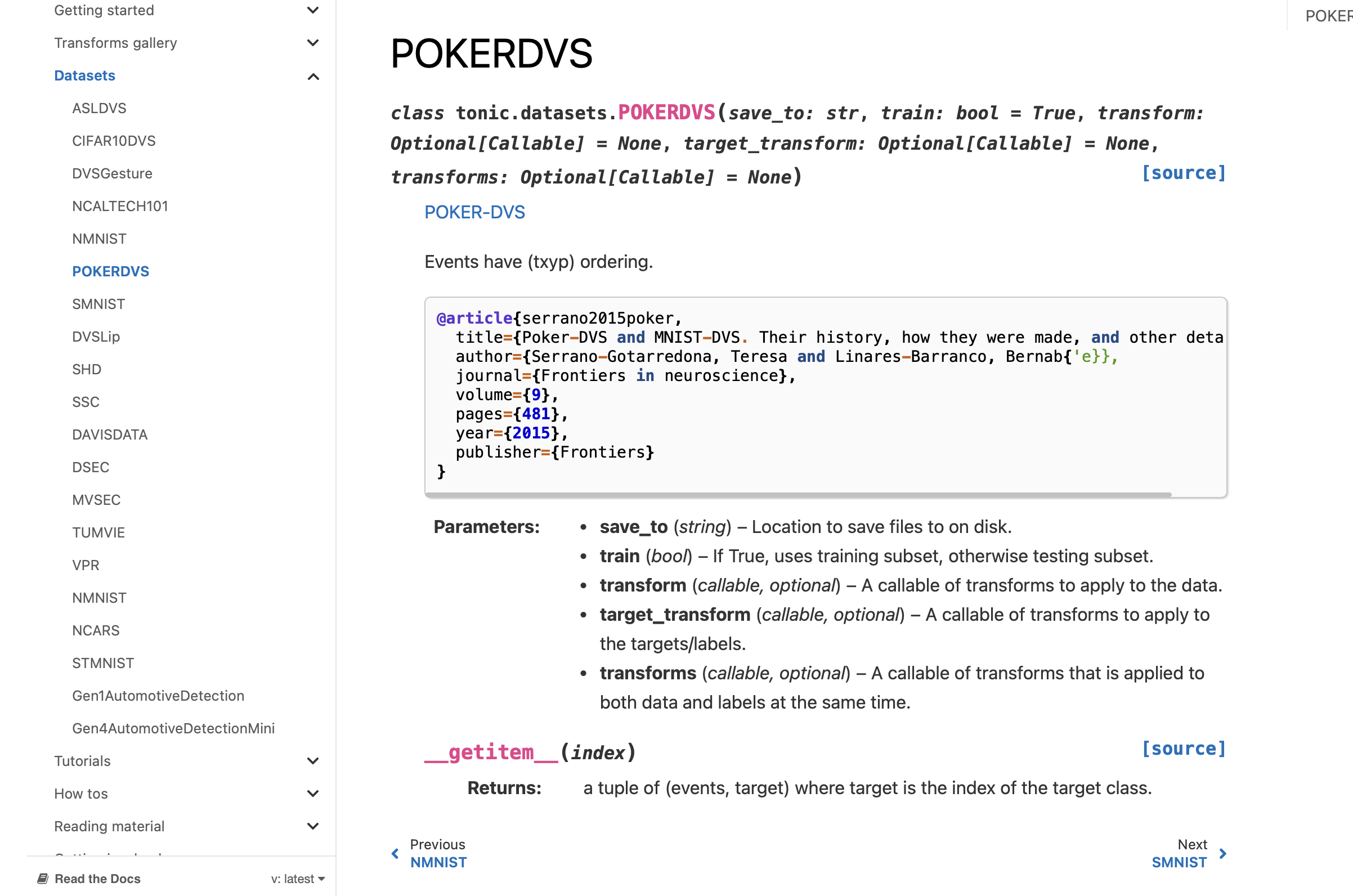Click the 'Events have (txyp) ordering.' text
The width and height of the screenshot is (1353, 896).
pyautogui.click(x=538, y=262)
